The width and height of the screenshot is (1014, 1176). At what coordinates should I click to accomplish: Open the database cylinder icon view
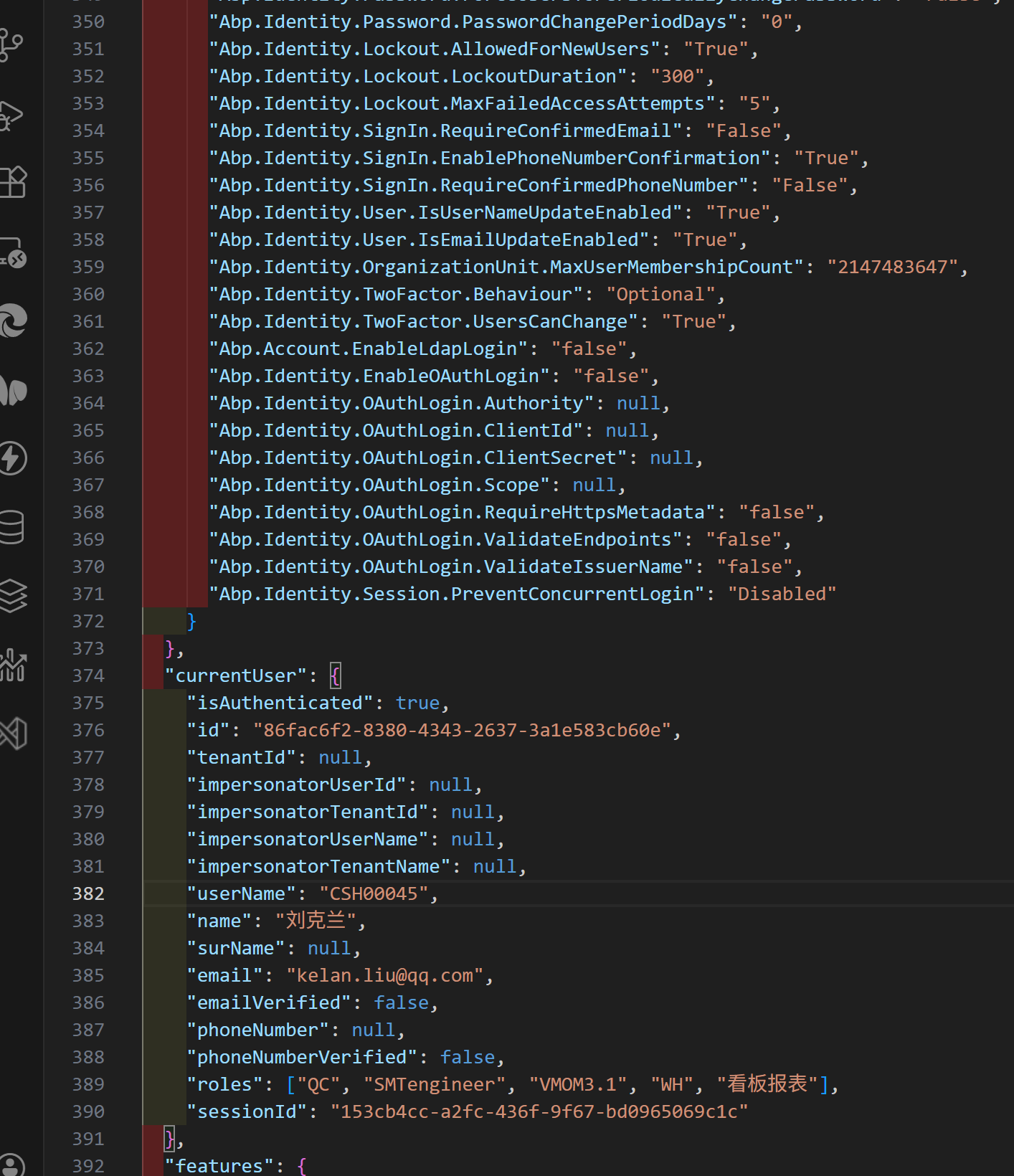(x=11, y=527)
